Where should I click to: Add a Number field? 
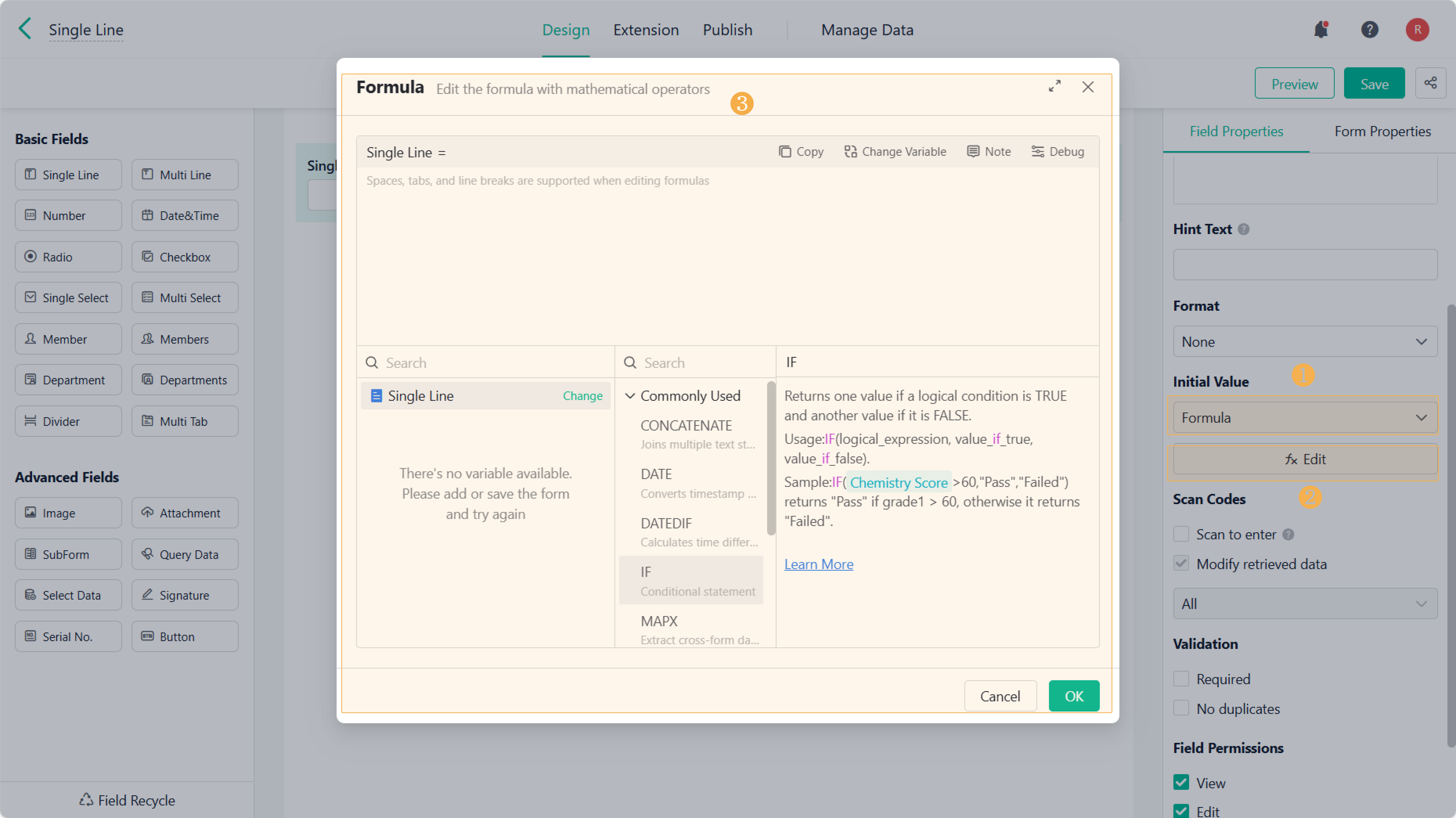click(68, 215)
